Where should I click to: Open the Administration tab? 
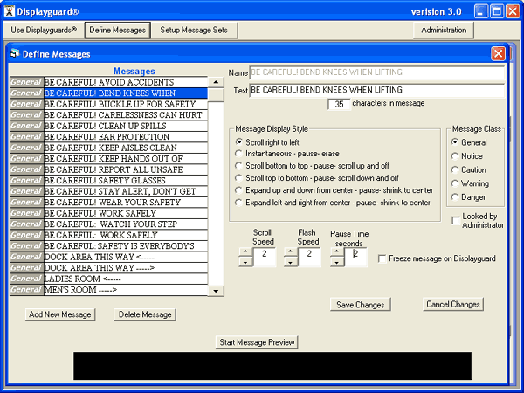pos(443,30)
